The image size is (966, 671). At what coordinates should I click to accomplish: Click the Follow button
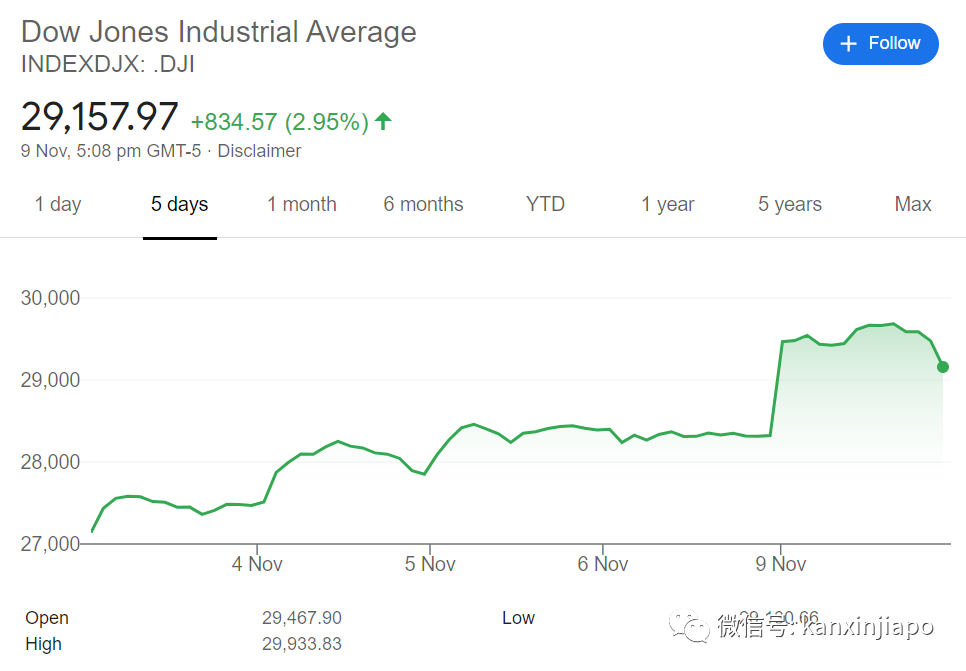pos(880,44)
